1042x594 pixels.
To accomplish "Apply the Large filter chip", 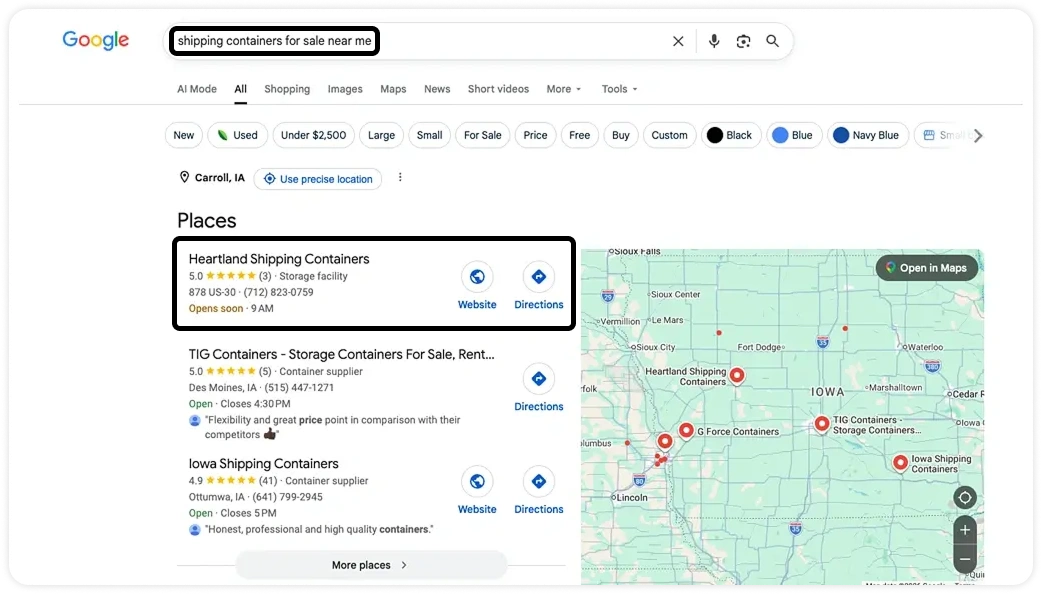I will coord(381,136).
